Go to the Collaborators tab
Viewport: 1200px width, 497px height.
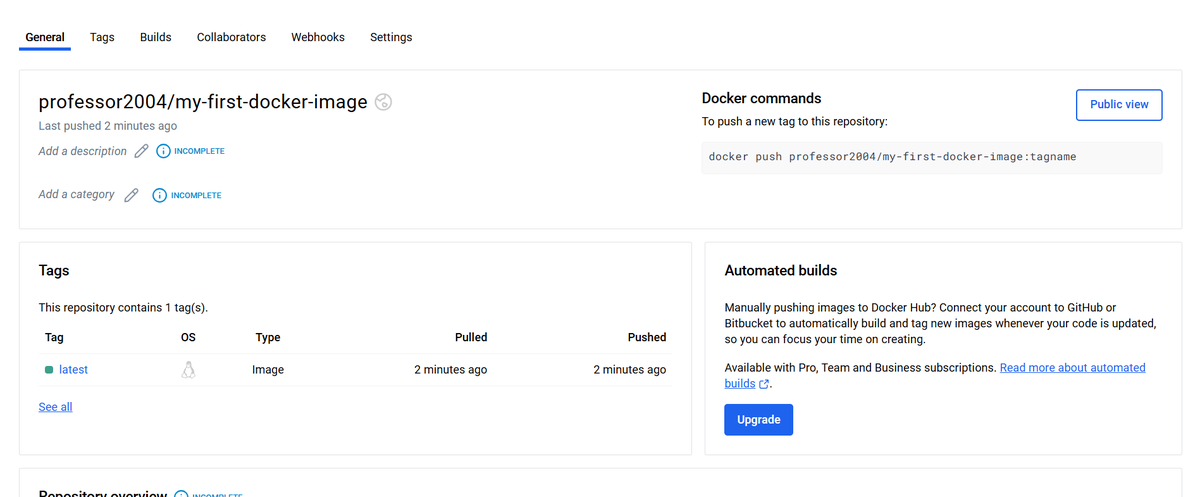pos(231,37)
